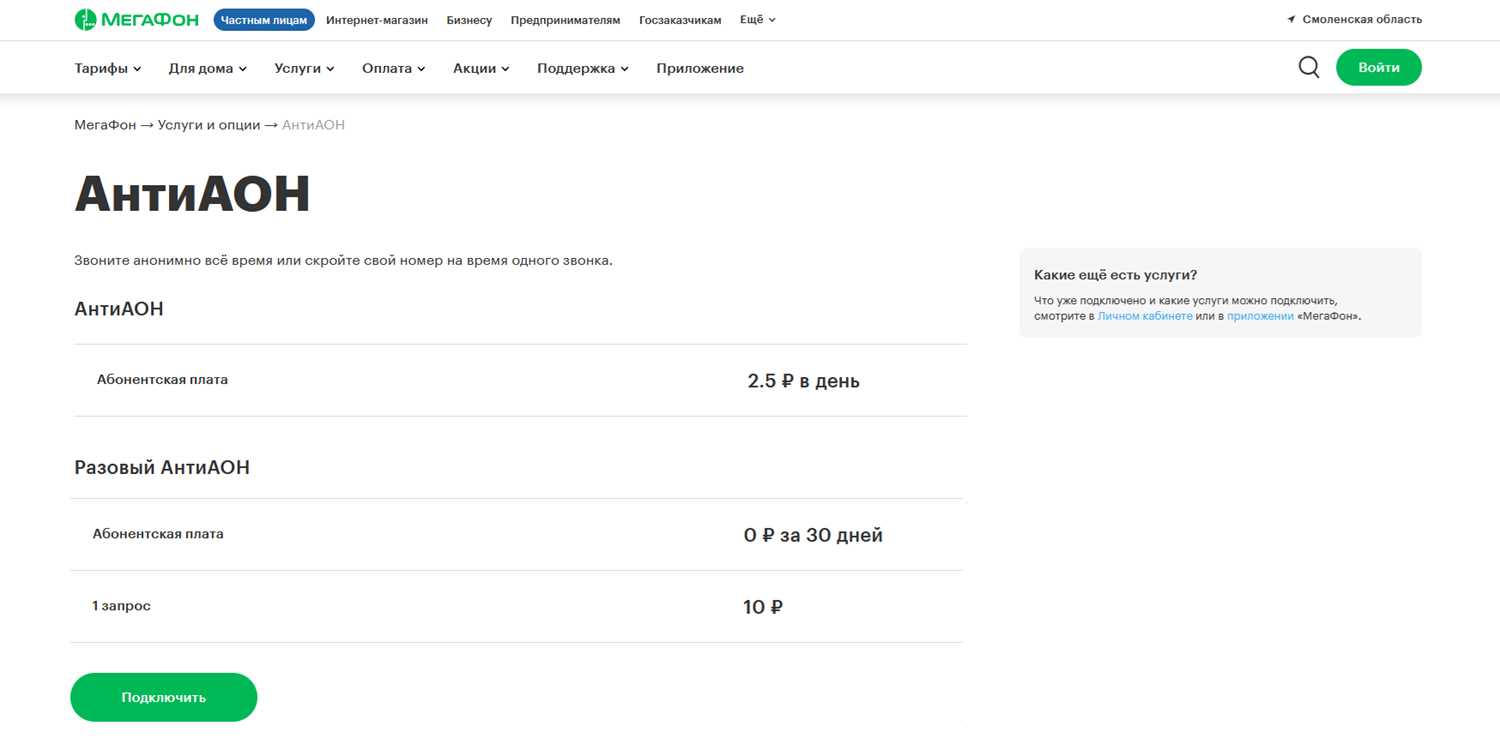Go to Интернет-магазин
Image resolution: width=1500 pixels, height=738 pixels.
coord(377,20)
